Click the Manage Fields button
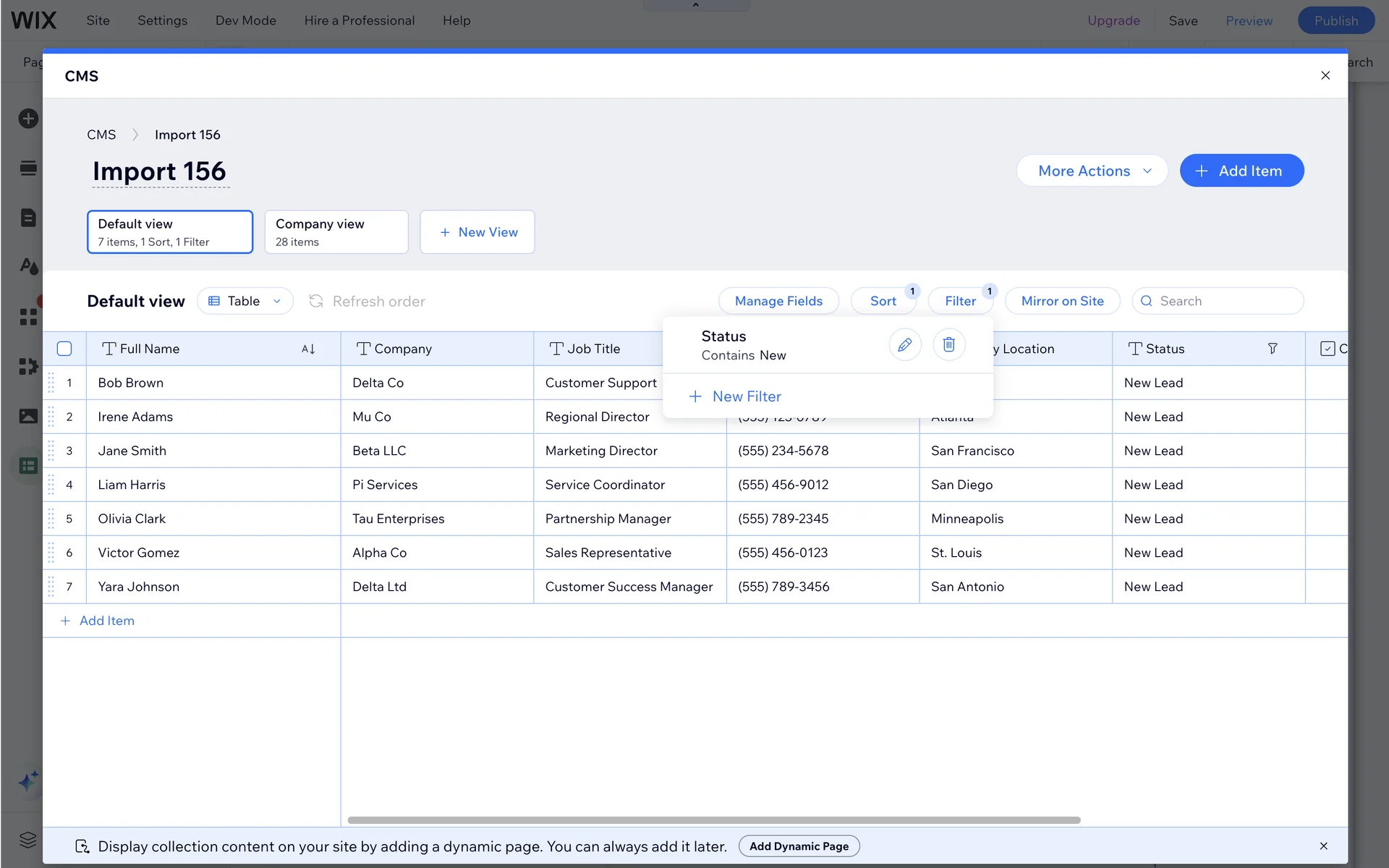The image size is (1389, 868). 778,301
